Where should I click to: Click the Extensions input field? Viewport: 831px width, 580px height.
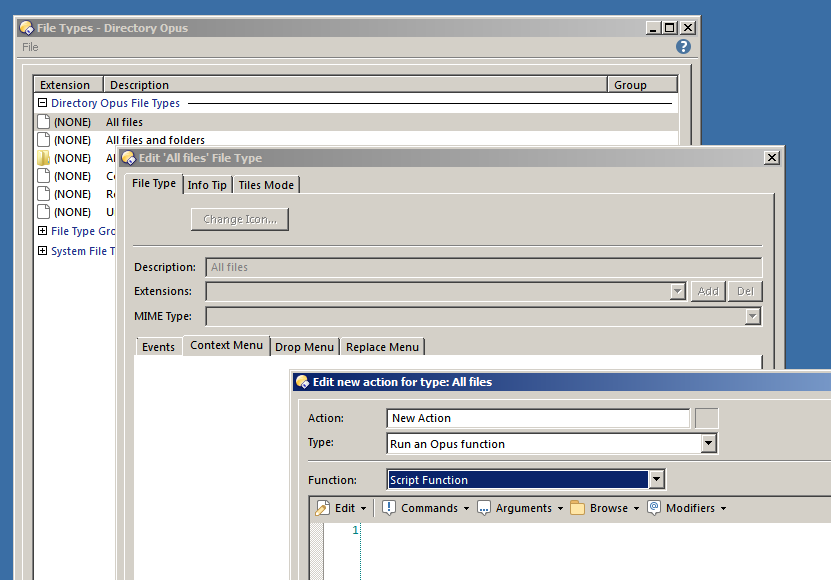point(438,291)
